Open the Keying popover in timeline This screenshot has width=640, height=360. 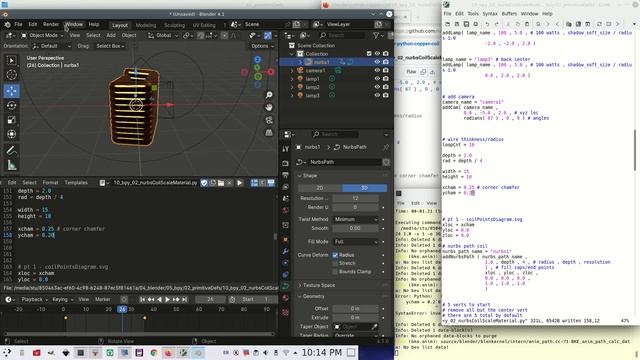62,300
